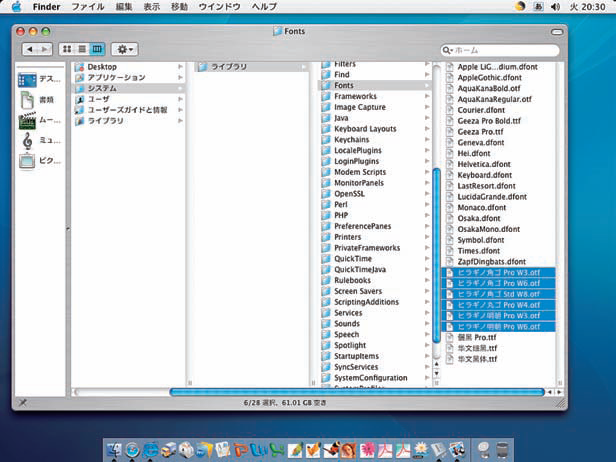The width and height of the screenshot is (616, 462).
Task: Open the 表示 menu
Action: (151, 7)
